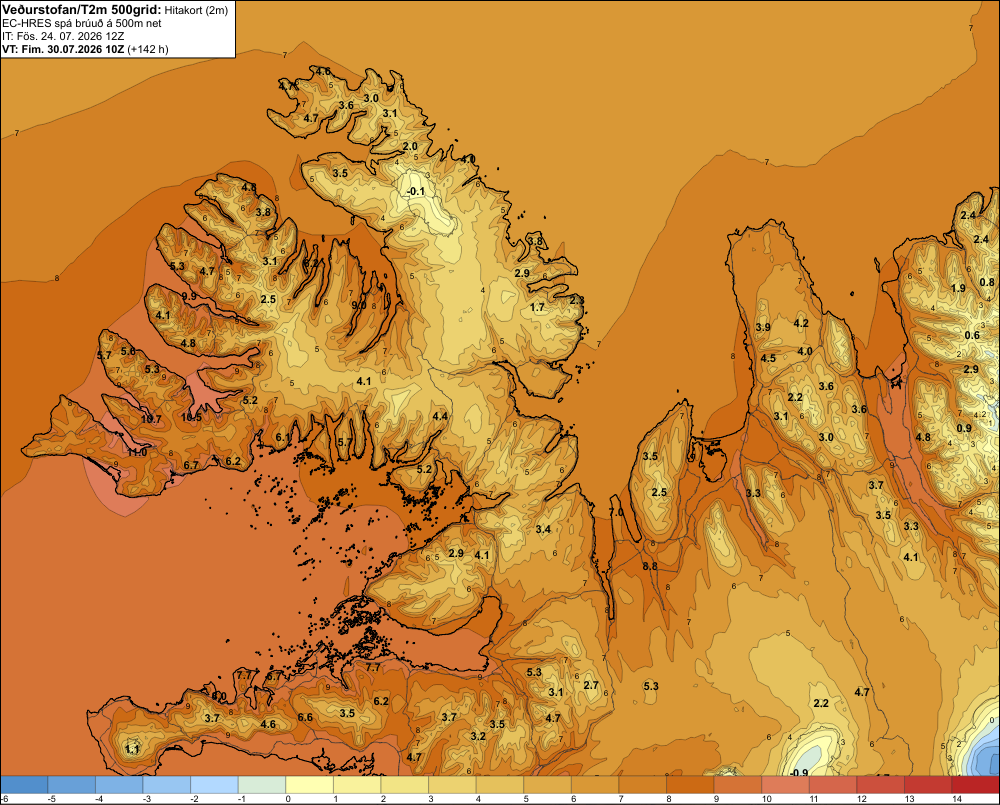Click the -0.9 temperature label at bottom

pos(798,772)
